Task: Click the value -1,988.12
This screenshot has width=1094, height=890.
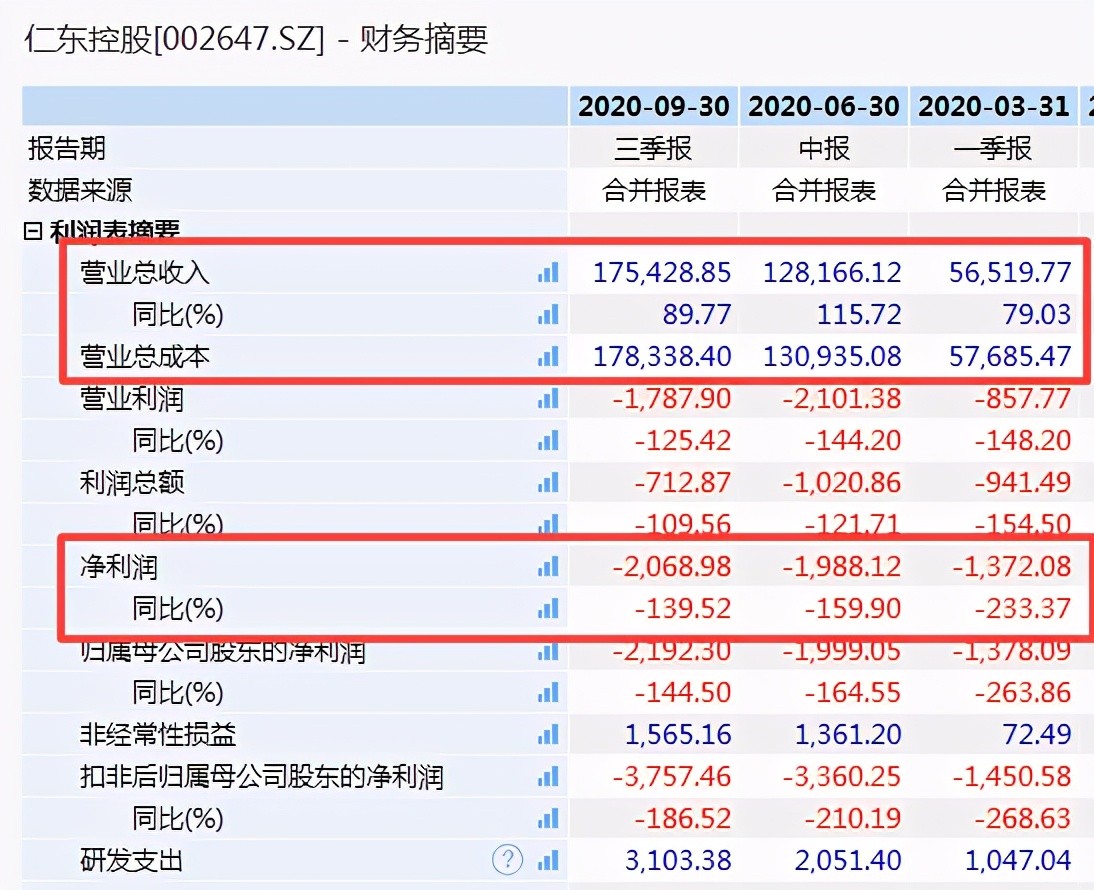Action: tap(842, 566)
